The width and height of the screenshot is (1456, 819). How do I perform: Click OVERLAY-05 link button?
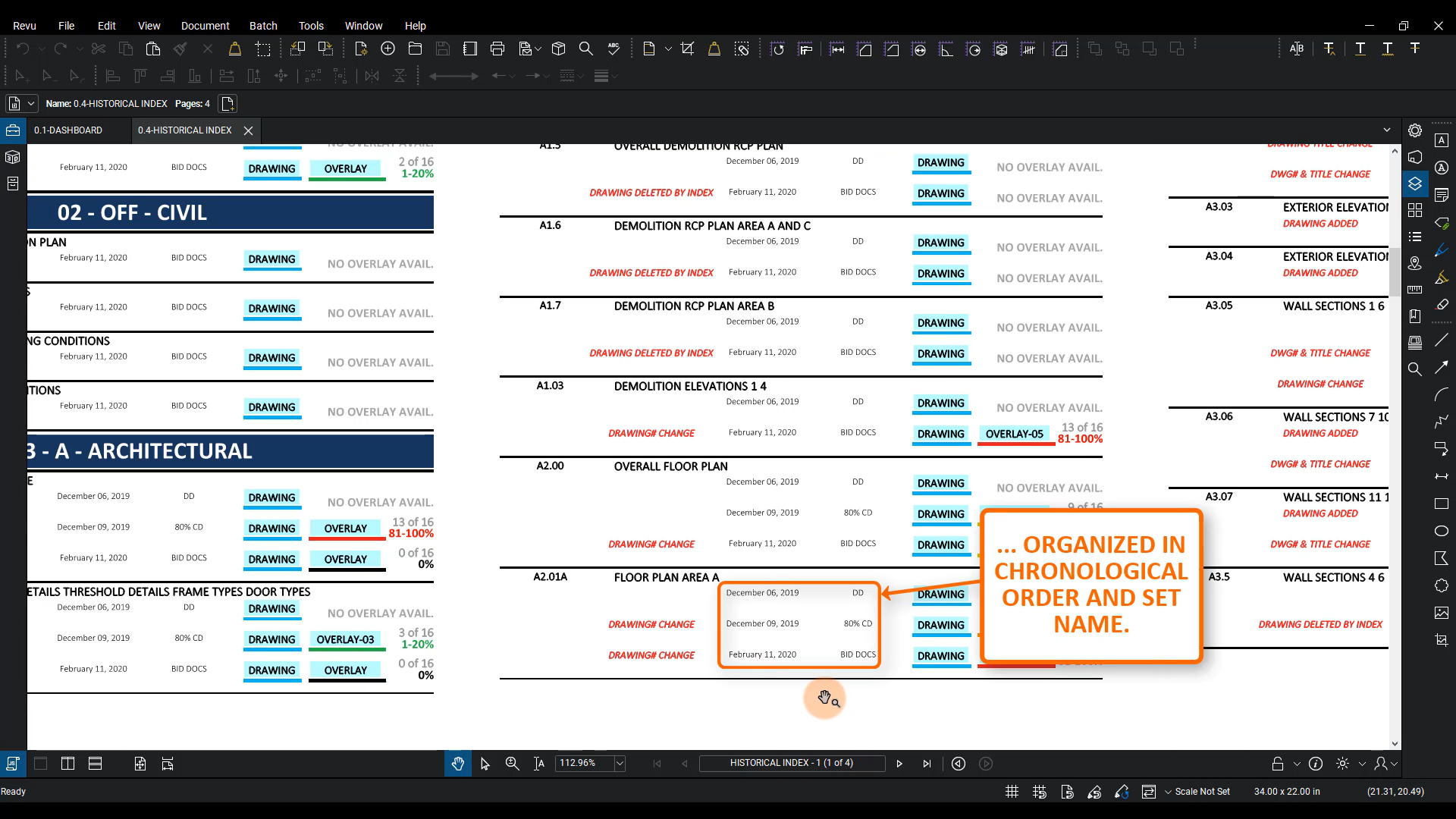(1015, 434)
